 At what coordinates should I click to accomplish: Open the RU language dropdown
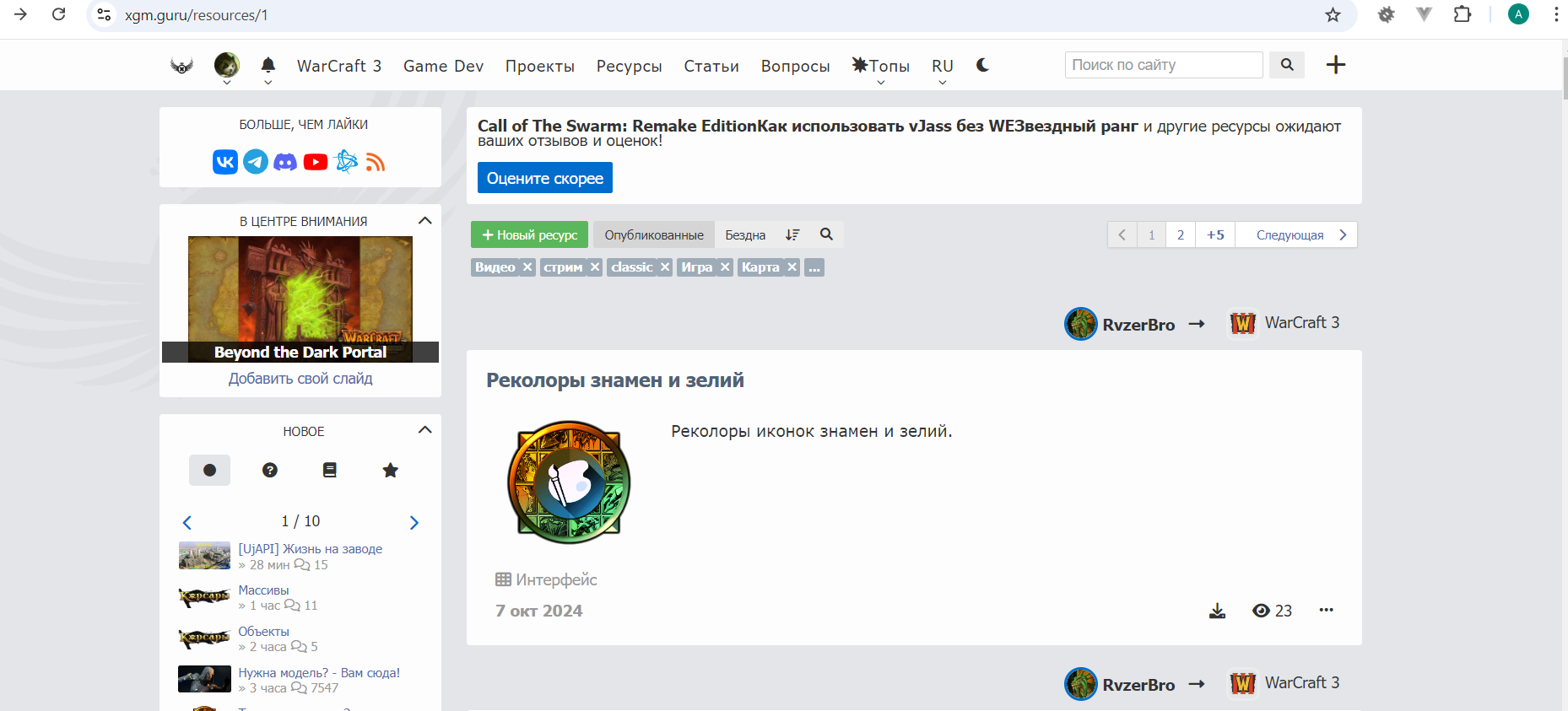(x=943, y=67)
